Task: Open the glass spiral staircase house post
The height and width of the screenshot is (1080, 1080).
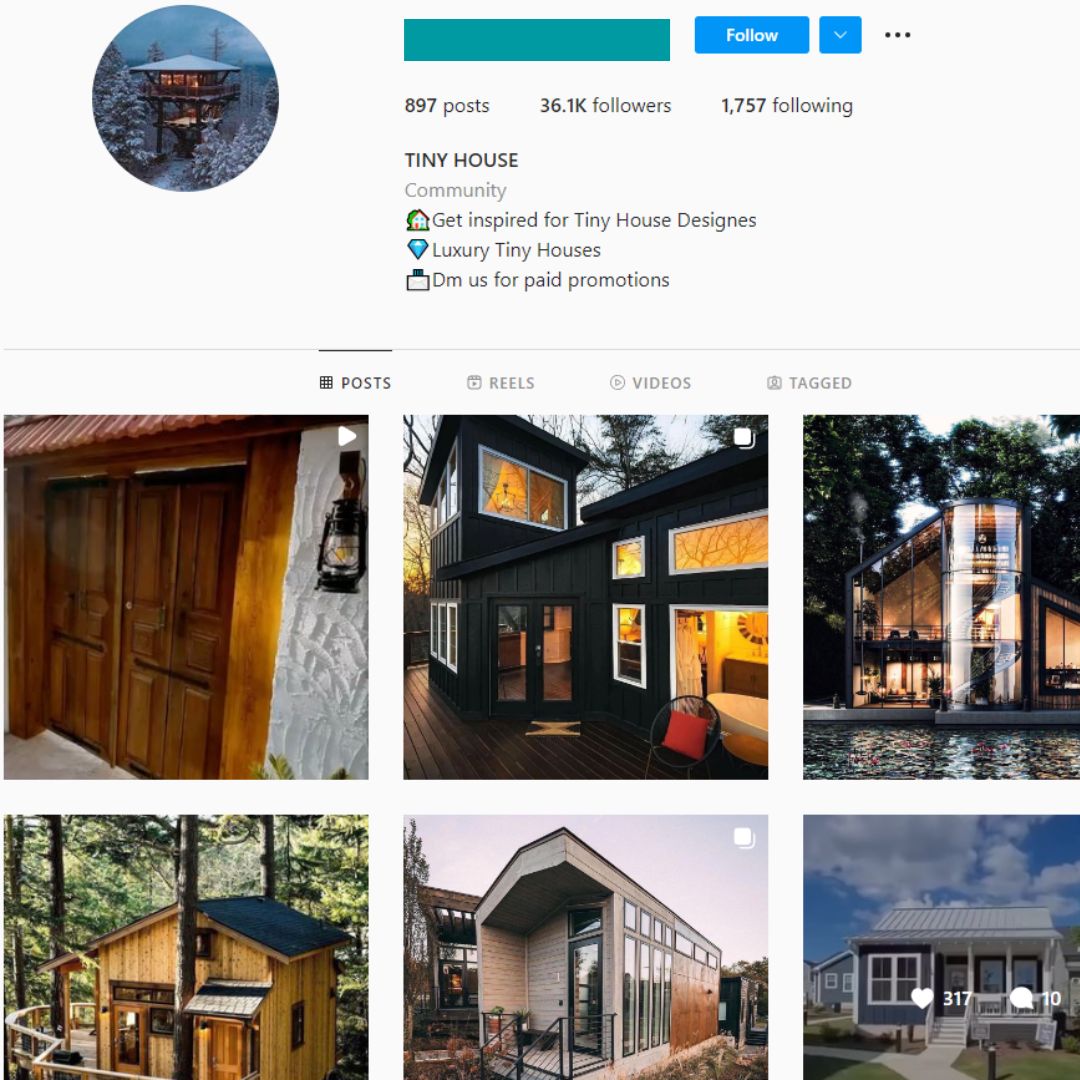Action: (x=941, y=597)
